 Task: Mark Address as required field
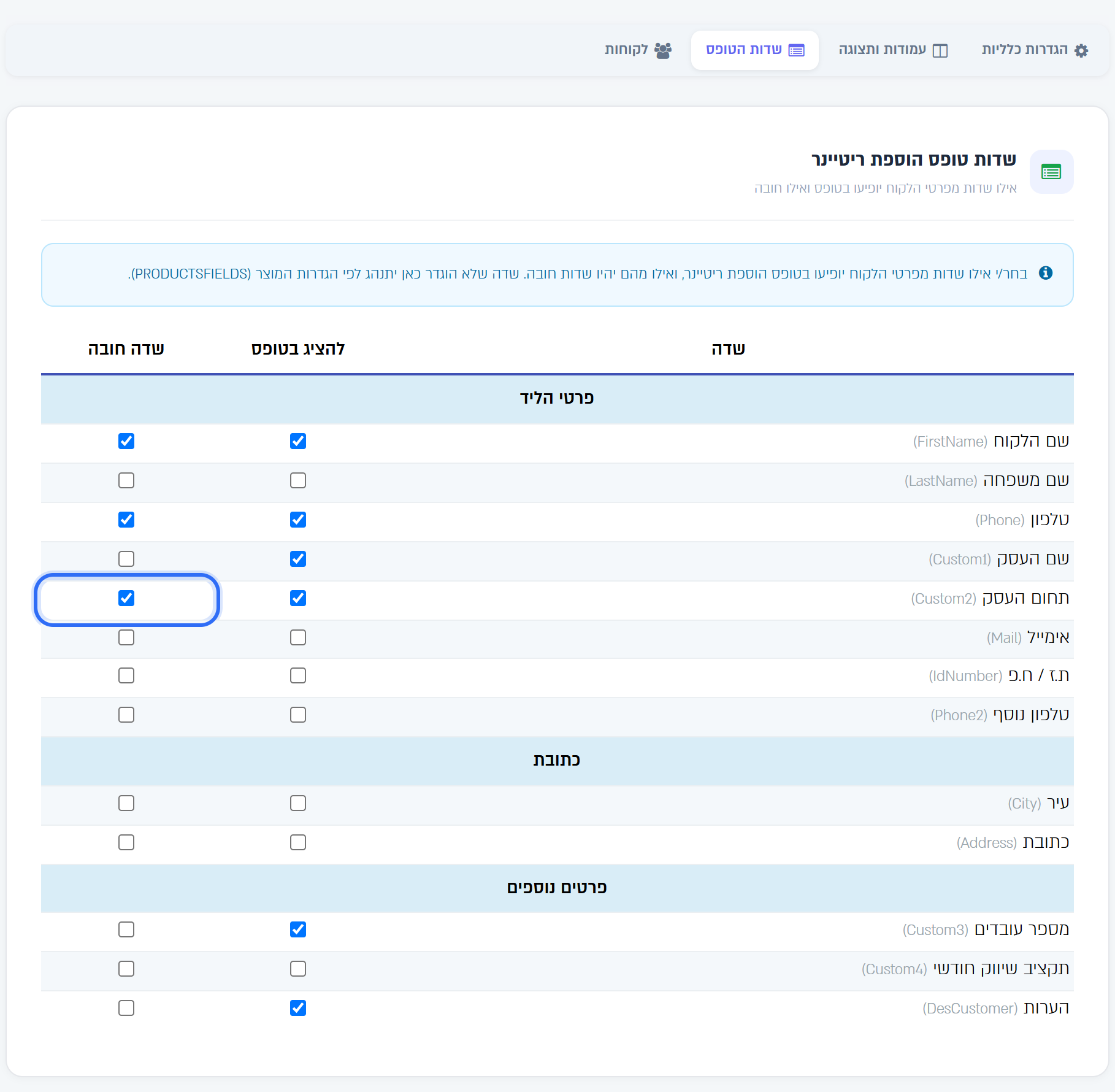tap(126, 842)
